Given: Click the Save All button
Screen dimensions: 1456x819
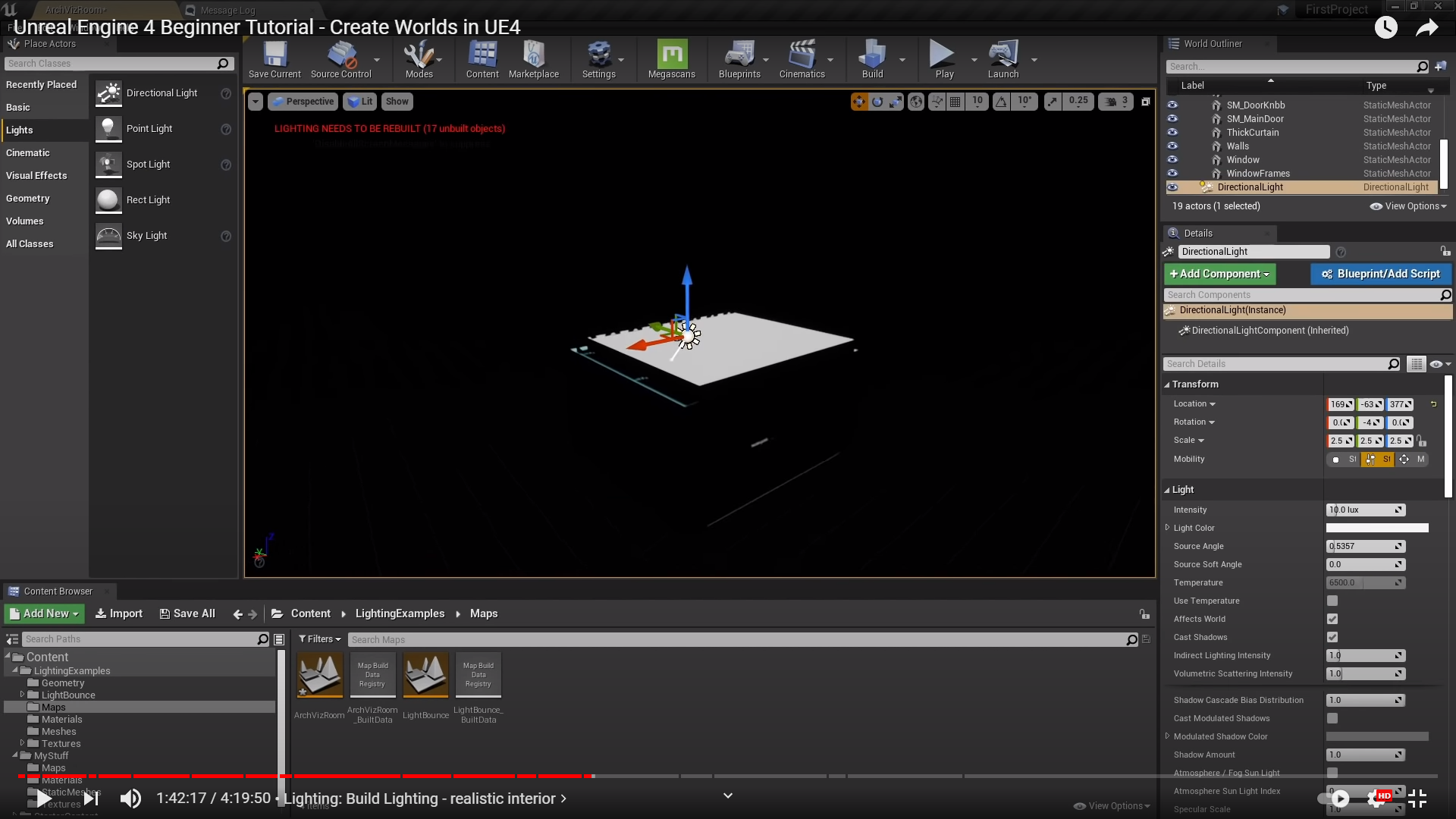Looking at the screenshot, I should [x=187, y=613].
